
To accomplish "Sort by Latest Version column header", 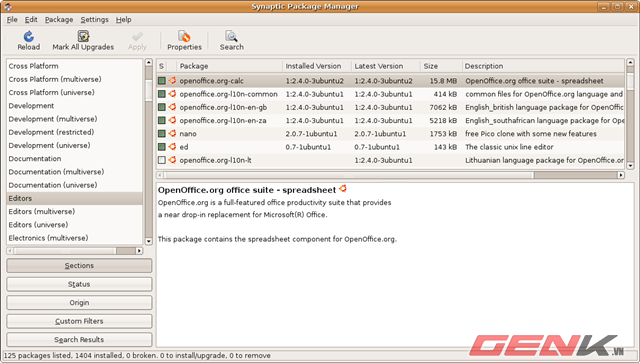I will [386, 66].
